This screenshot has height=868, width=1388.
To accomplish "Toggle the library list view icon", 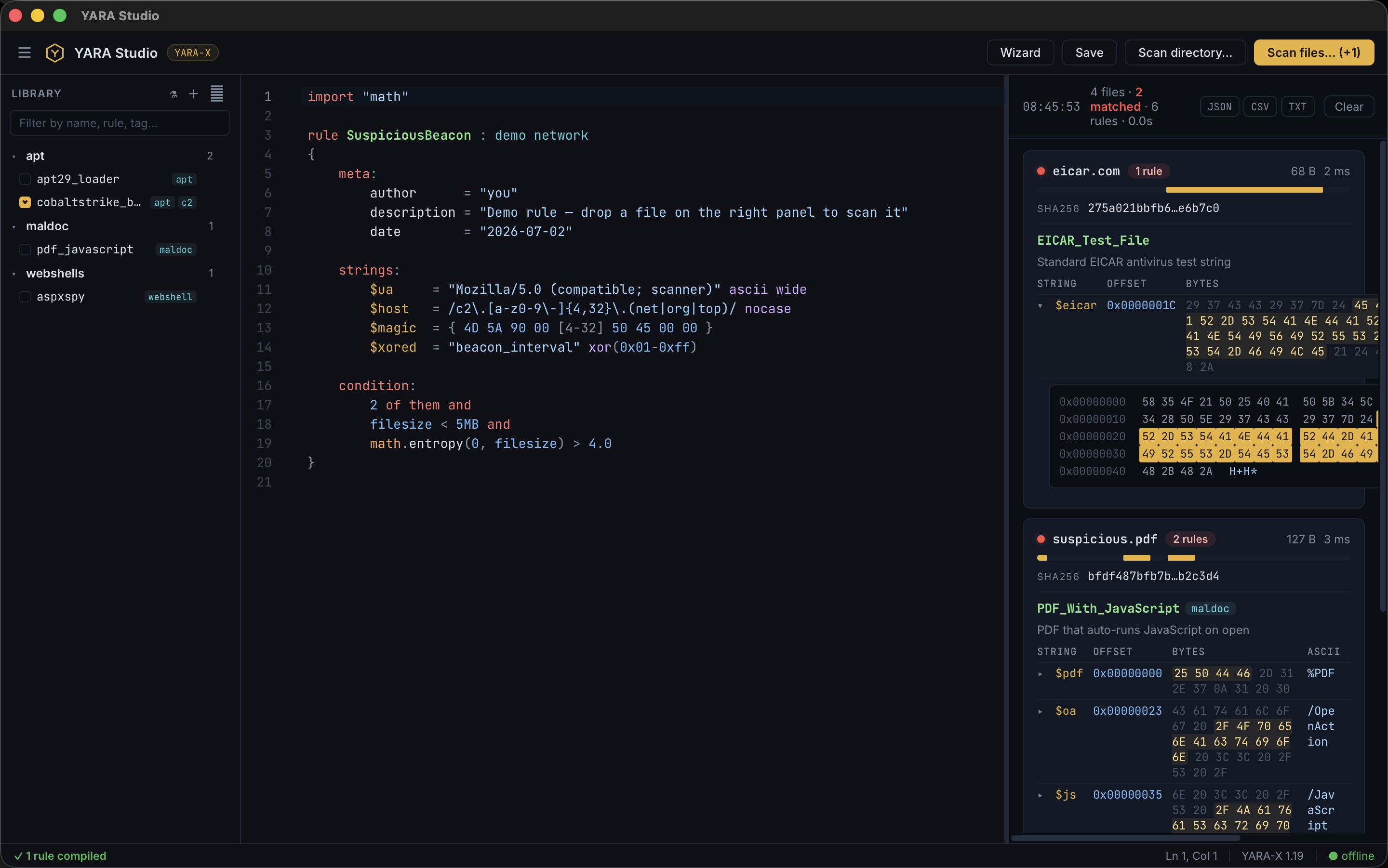I will pos(216,93).
